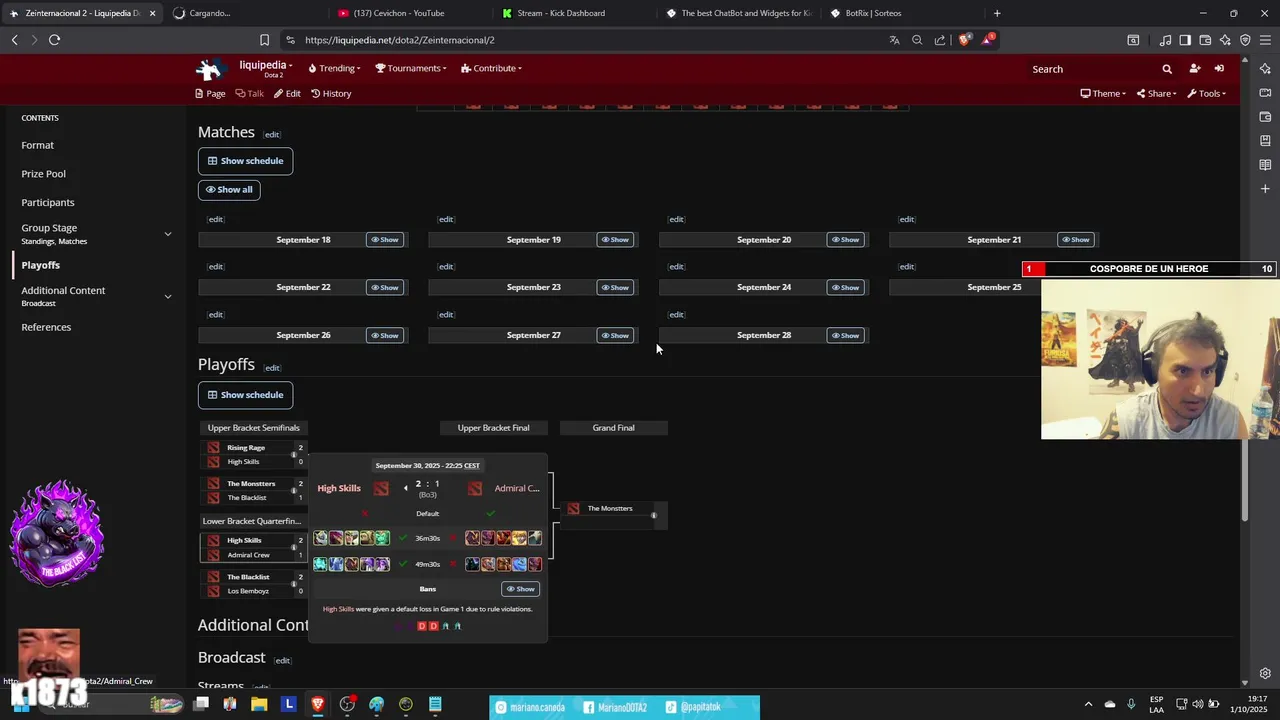Expand Additional Content in contents sidebar
The width and height of the screenshot is (1280, 720).
tap(168, 296)
